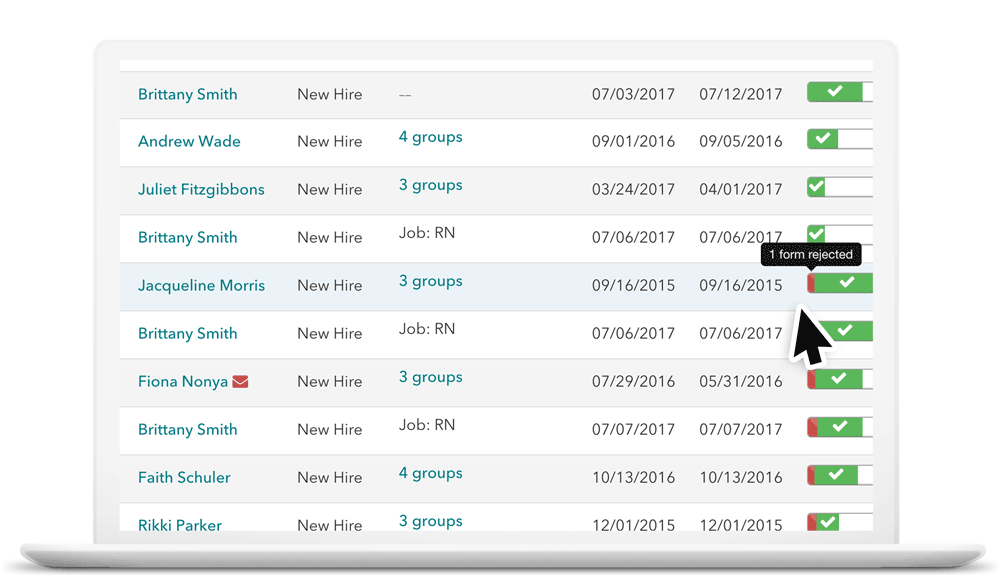Click the green checkmark in Andrew Wade's row
1000x575 pixels.
point(823,138)
